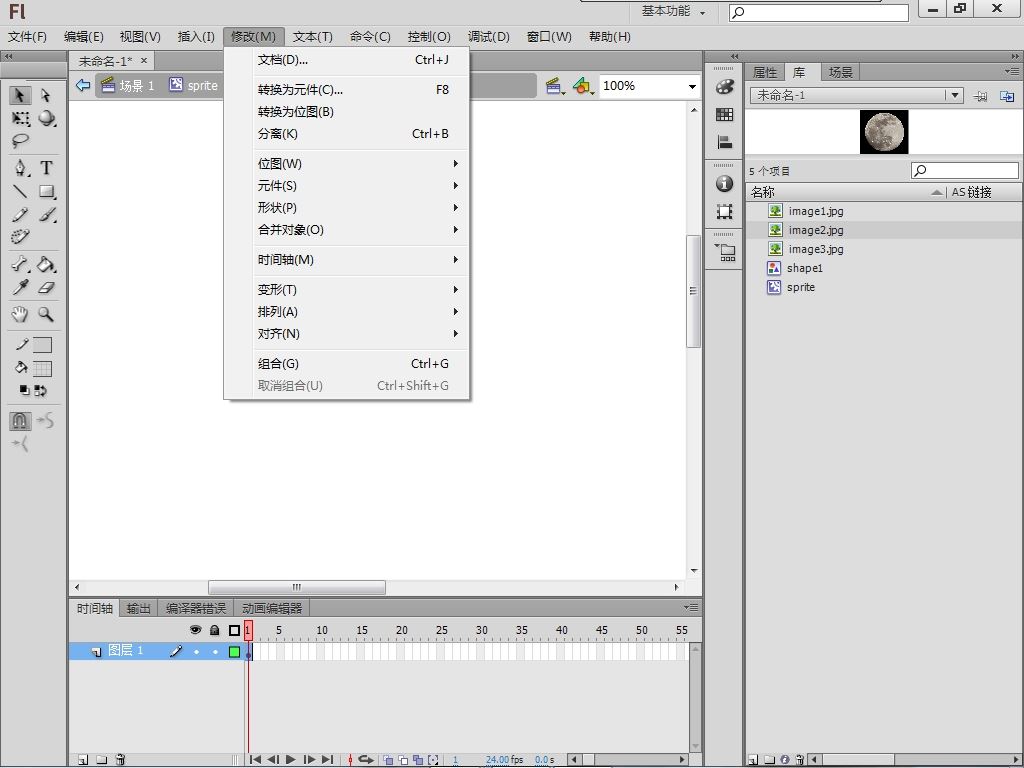Select the Paint Bucket tool

[x=46, y=265]
